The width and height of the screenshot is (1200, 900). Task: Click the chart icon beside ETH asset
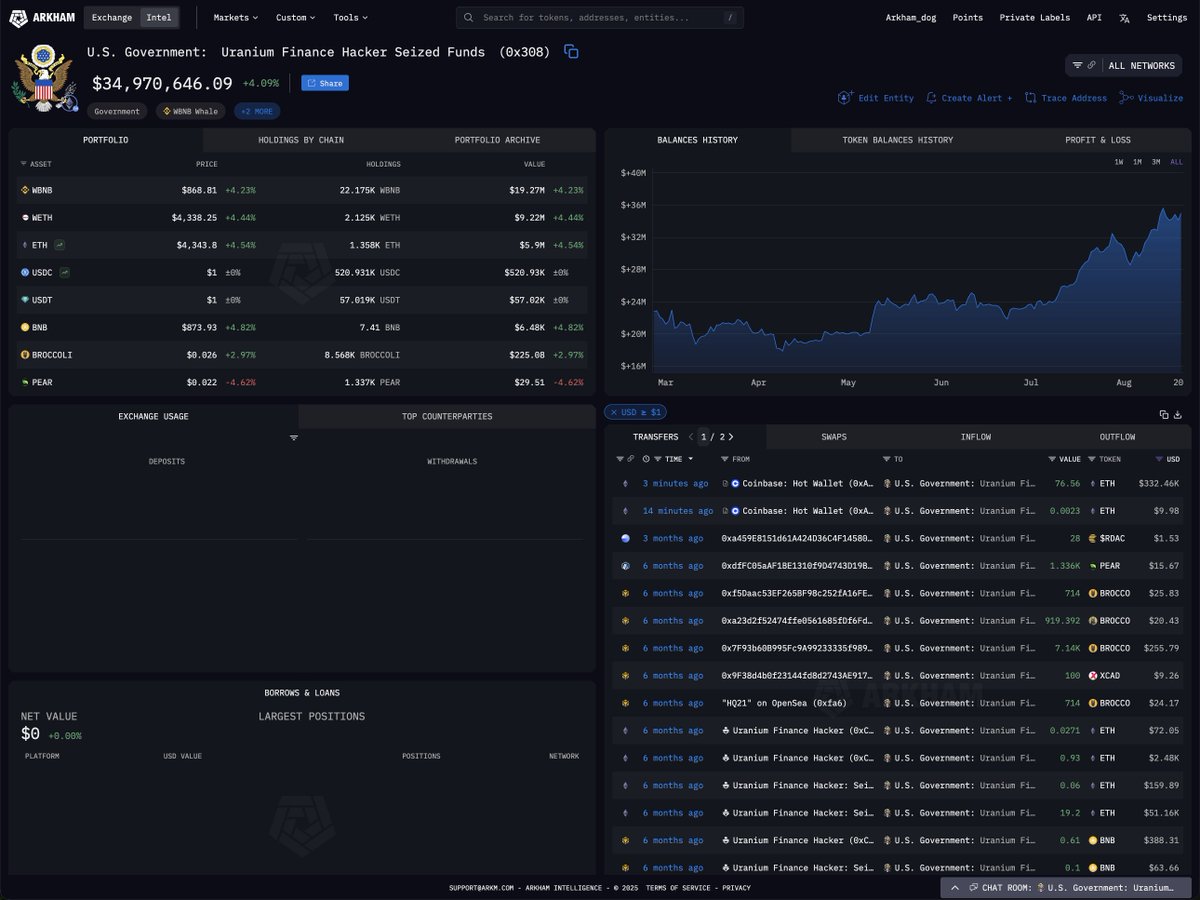(60, 244)
